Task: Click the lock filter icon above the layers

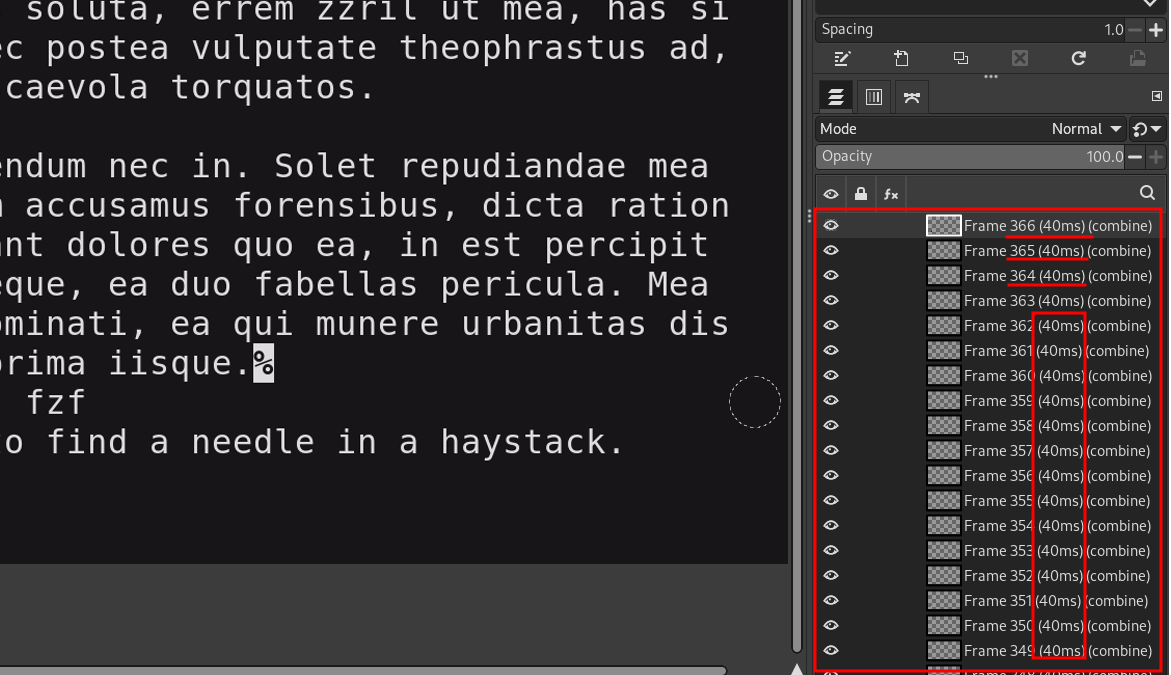Action: click(861, 192)
